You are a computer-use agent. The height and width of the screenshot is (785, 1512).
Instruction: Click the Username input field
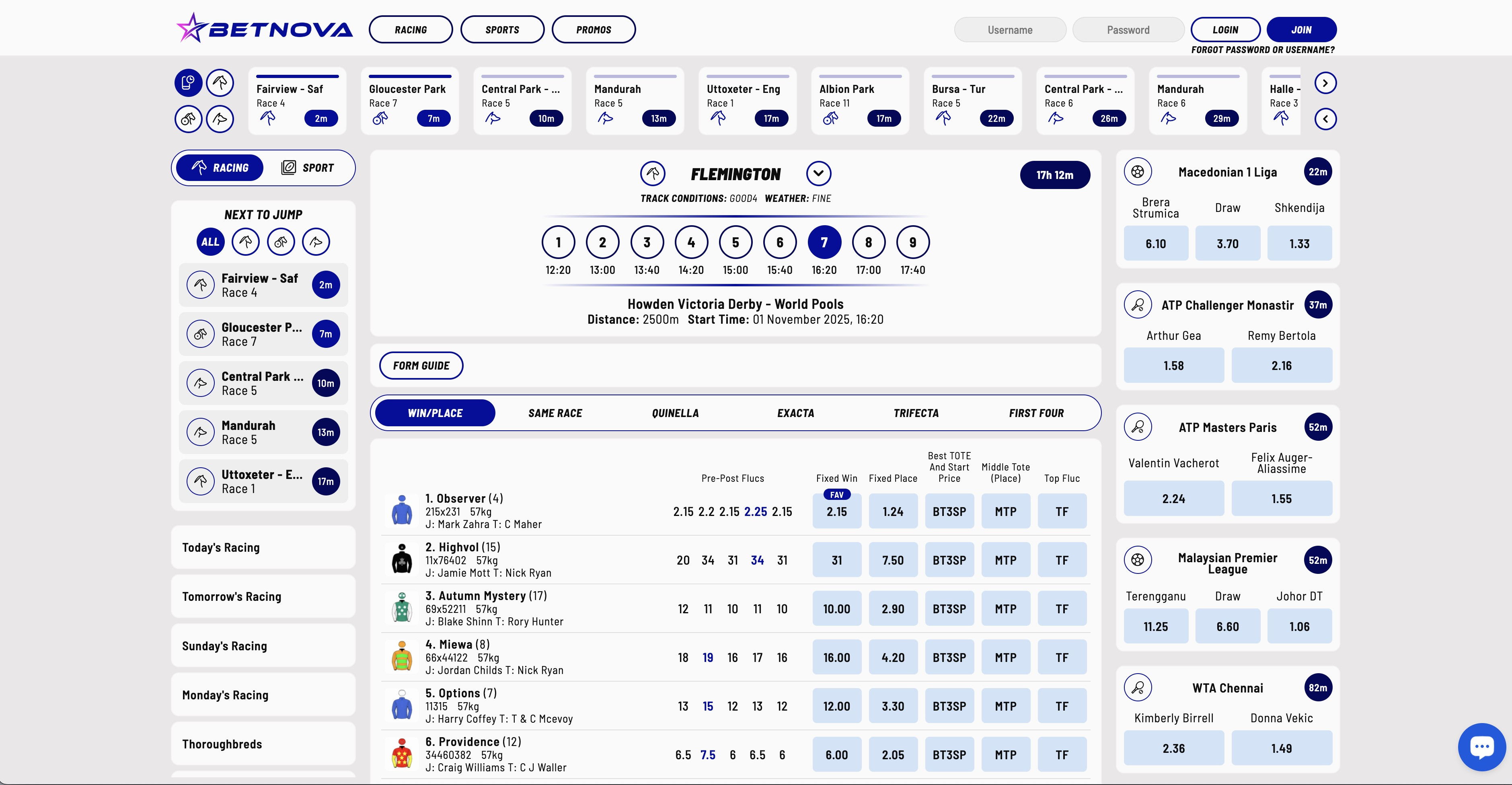(x=1010, y=29)
